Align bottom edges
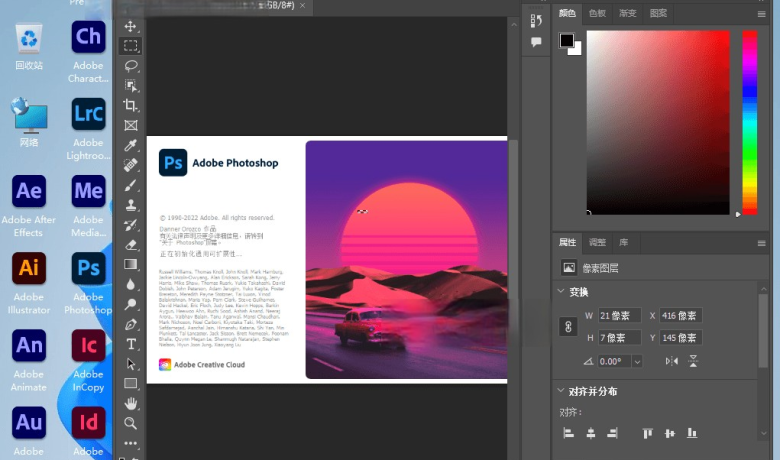 [692, 433]
